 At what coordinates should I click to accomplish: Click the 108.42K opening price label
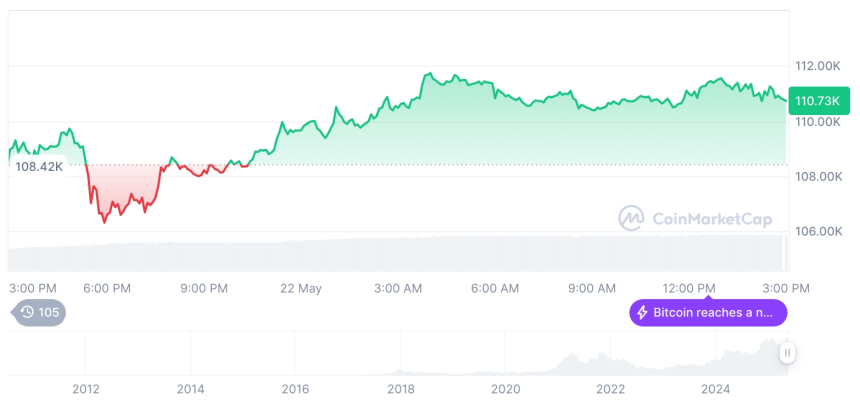[x=39, y=166]
